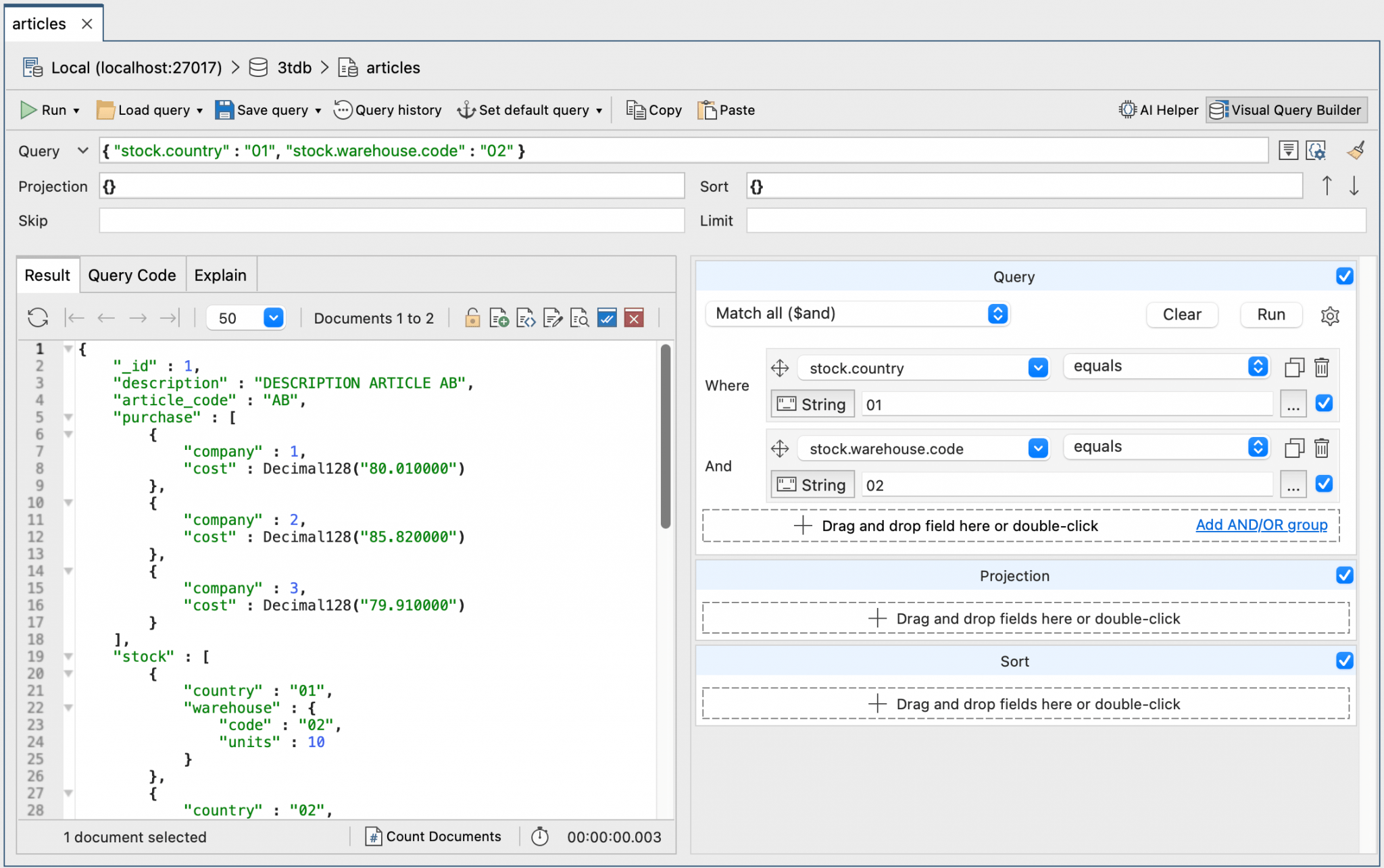Uncheck the stock.country value 01 checkbox
This screenshot has width=1384, height=868.
pyautogui.click(x=1324, y=403)
